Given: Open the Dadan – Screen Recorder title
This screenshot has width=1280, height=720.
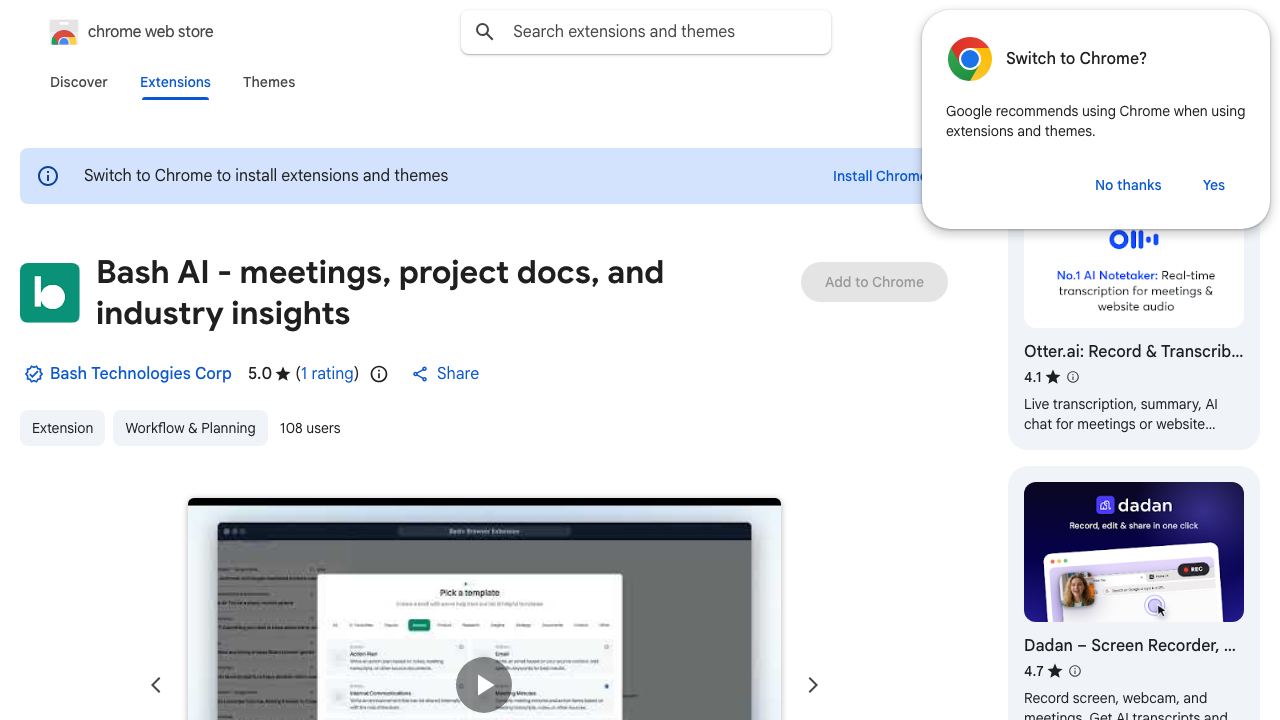Looking at the screenshot, I should [1130, 646].
